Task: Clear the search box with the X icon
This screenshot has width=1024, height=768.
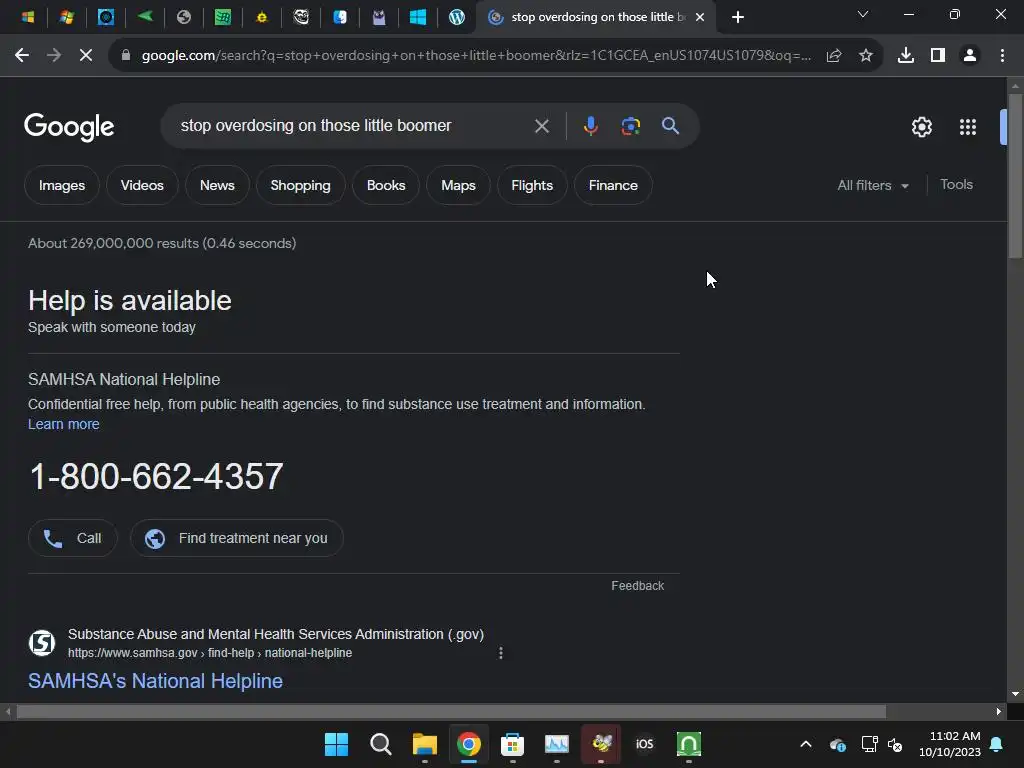Action: 541,126
